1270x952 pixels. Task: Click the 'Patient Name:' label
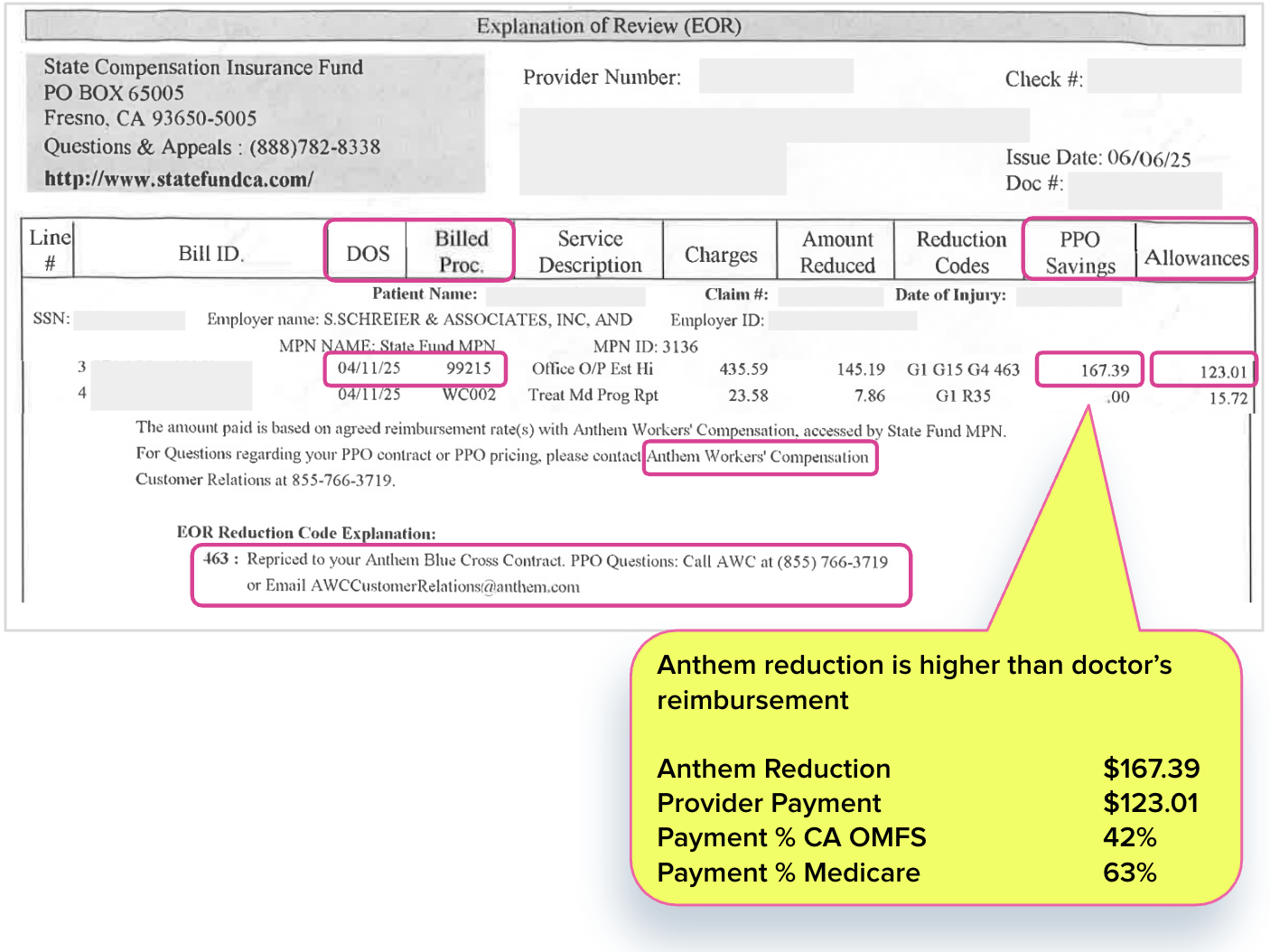coord(425,294)
